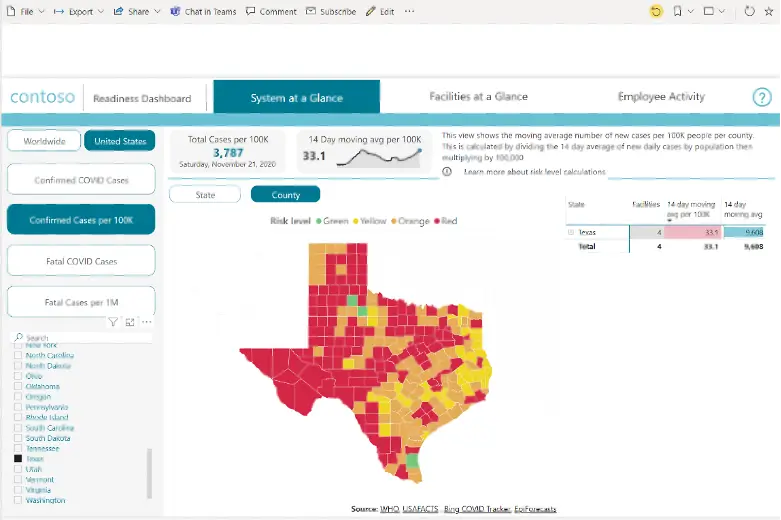
Task: Open focus mode for the state slicer
Action: click(x=130, y=322)
